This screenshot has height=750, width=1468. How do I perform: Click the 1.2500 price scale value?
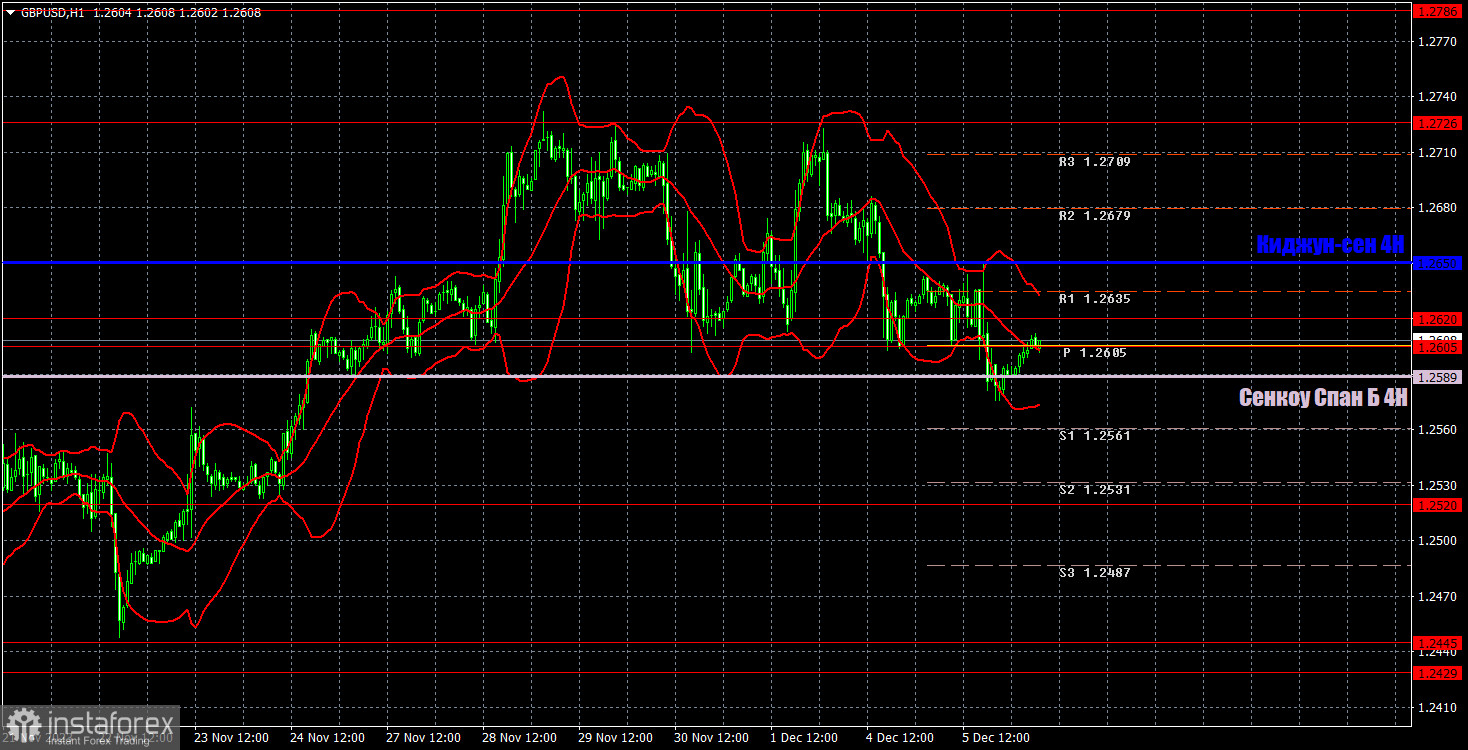(x=1438, y=541)
